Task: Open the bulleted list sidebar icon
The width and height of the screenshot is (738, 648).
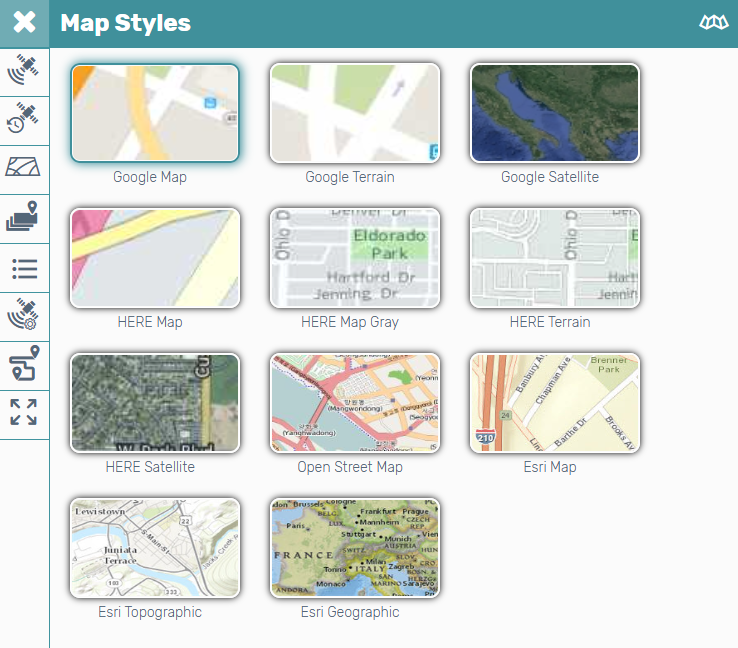Action: pos(24,269)
